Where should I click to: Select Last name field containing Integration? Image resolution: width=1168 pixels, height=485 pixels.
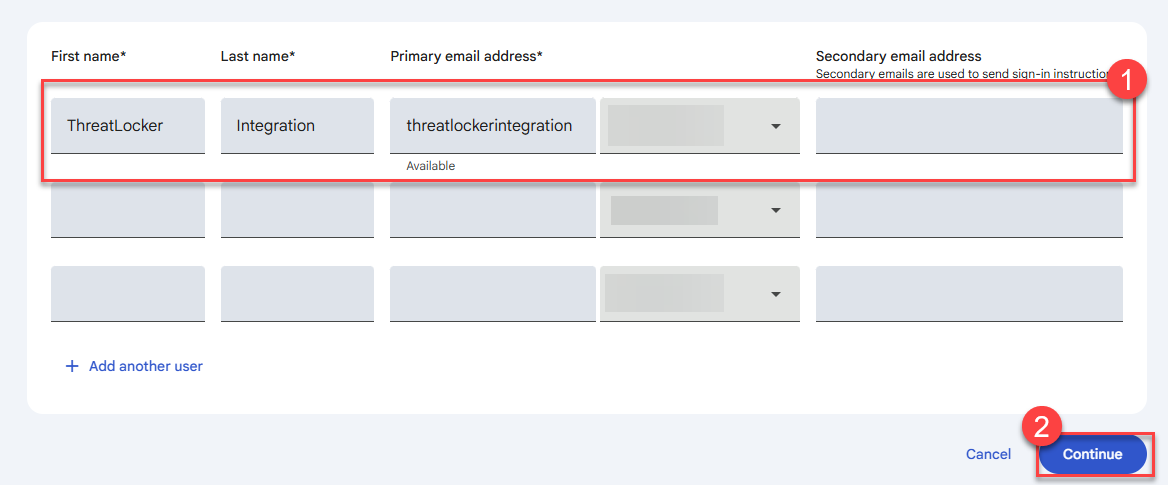tap(297, 126)
